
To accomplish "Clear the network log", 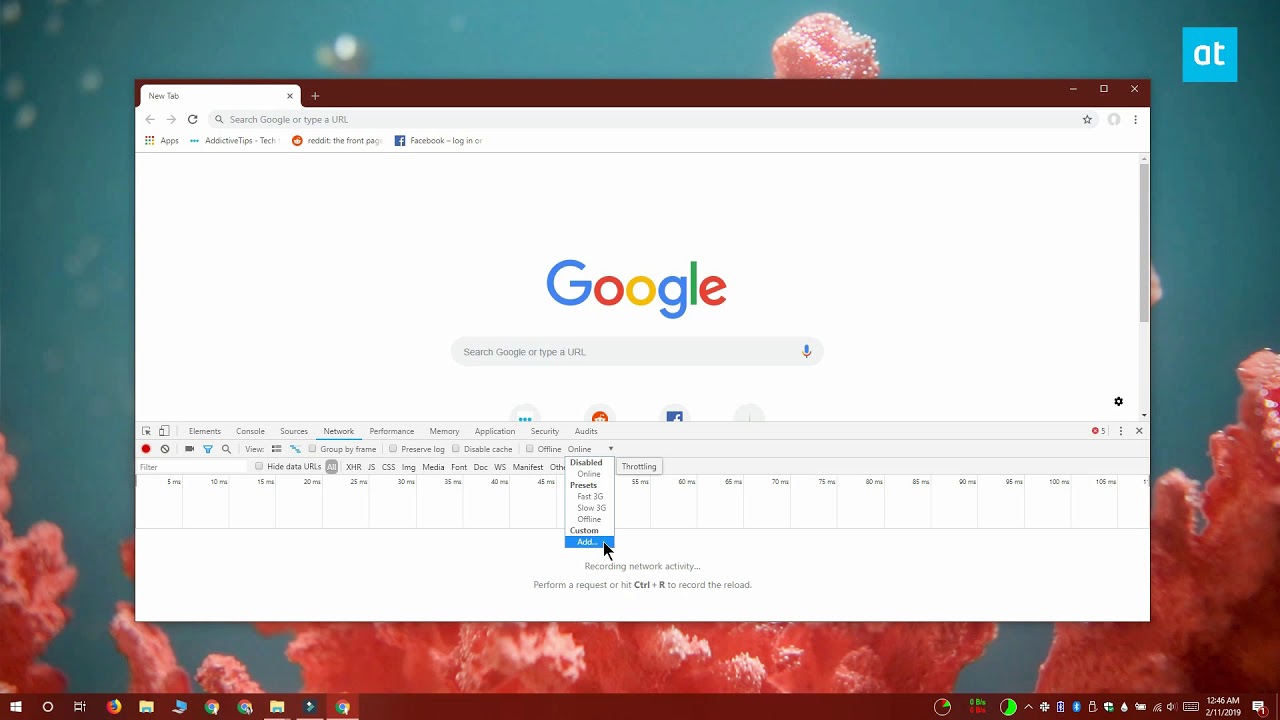I will pyautogui.click(x=165, y=449).
